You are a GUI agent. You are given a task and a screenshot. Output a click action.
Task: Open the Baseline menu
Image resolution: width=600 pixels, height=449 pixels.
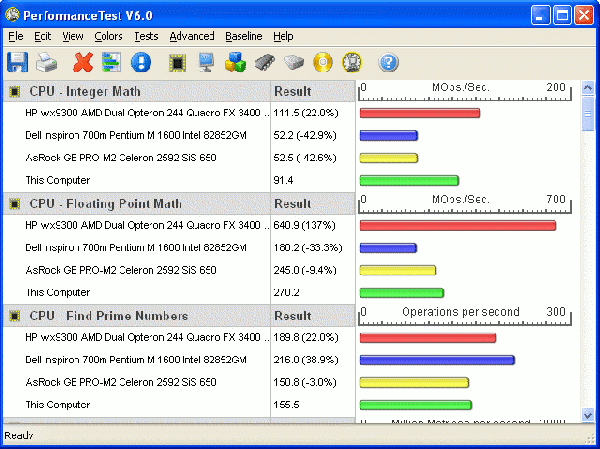pyautogui.click(x=244, y=36)
